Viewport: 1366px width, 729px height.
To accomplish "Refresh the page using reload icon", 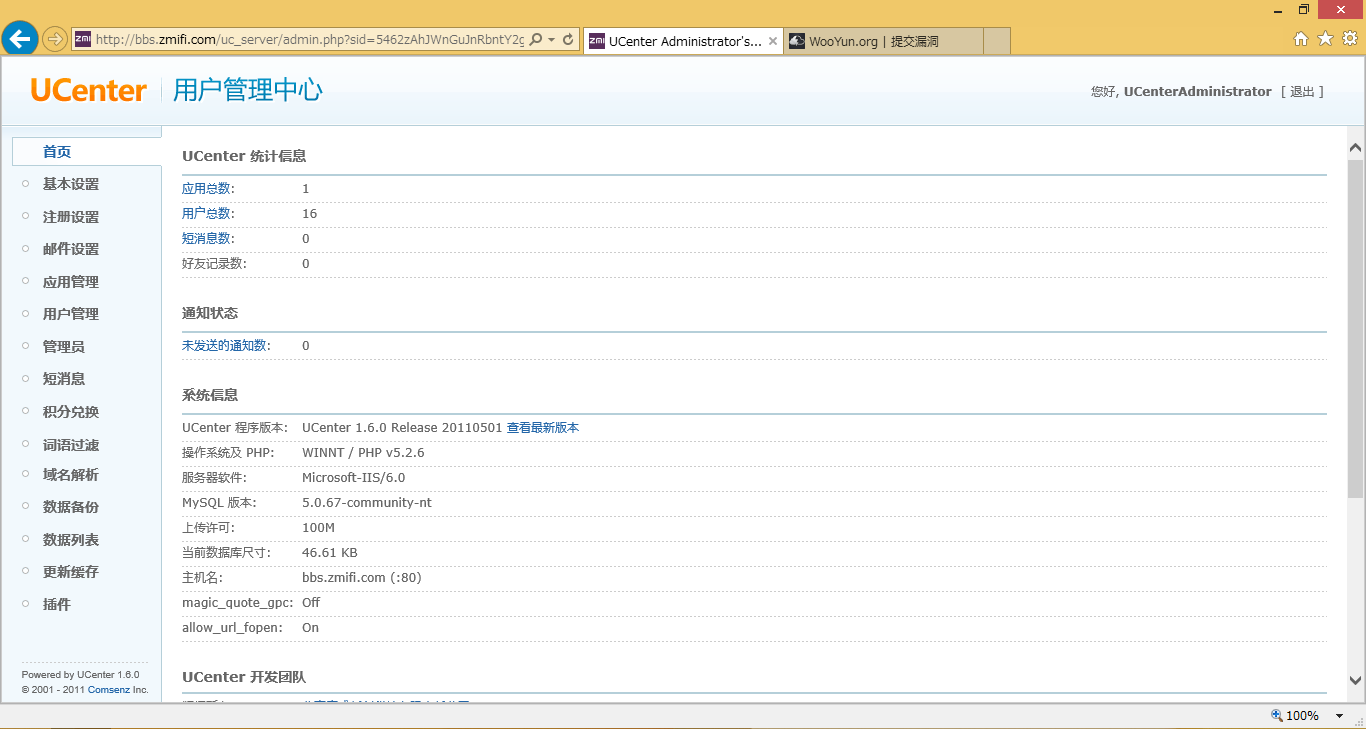I will coord(568,40).
